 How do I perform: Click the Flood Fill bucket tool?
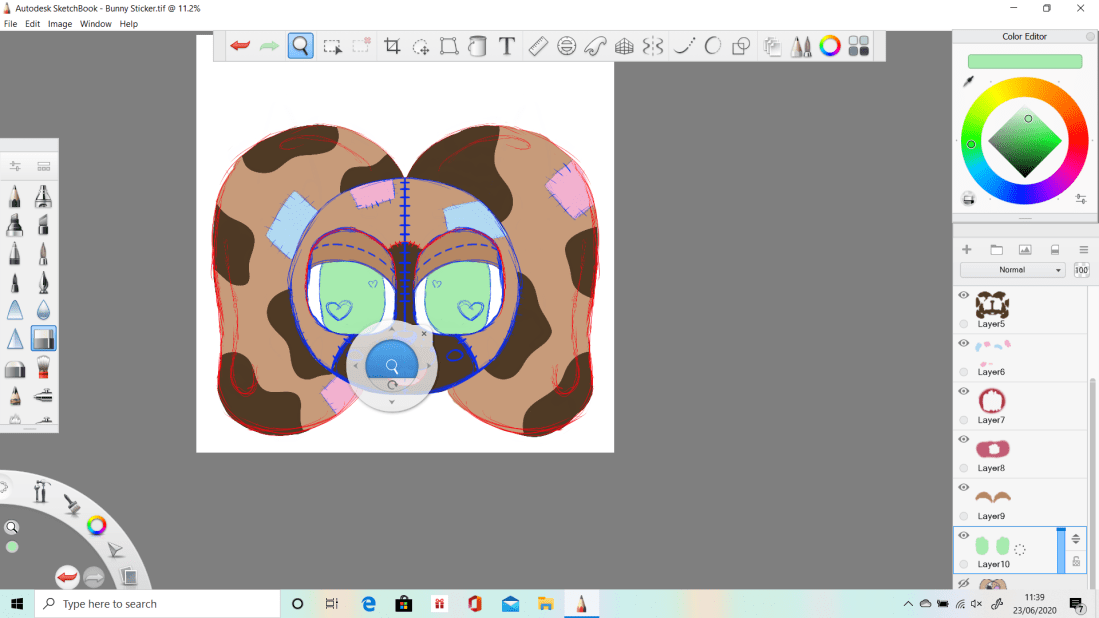(478, 46)
